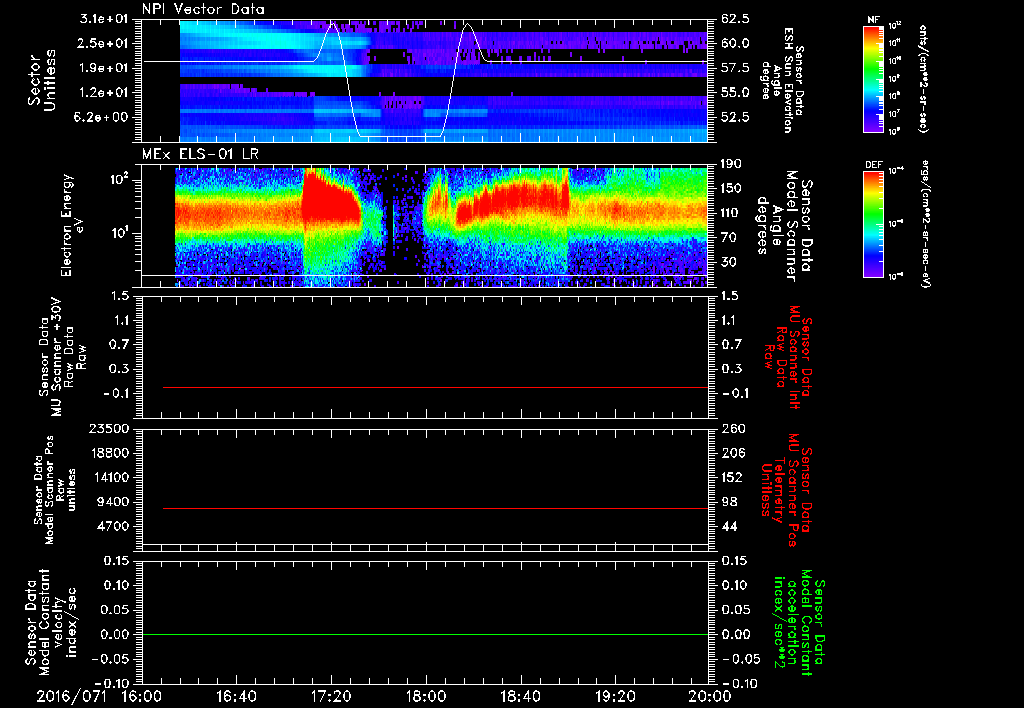Click the 10¹ electron energy tick label

pos(119,233)
